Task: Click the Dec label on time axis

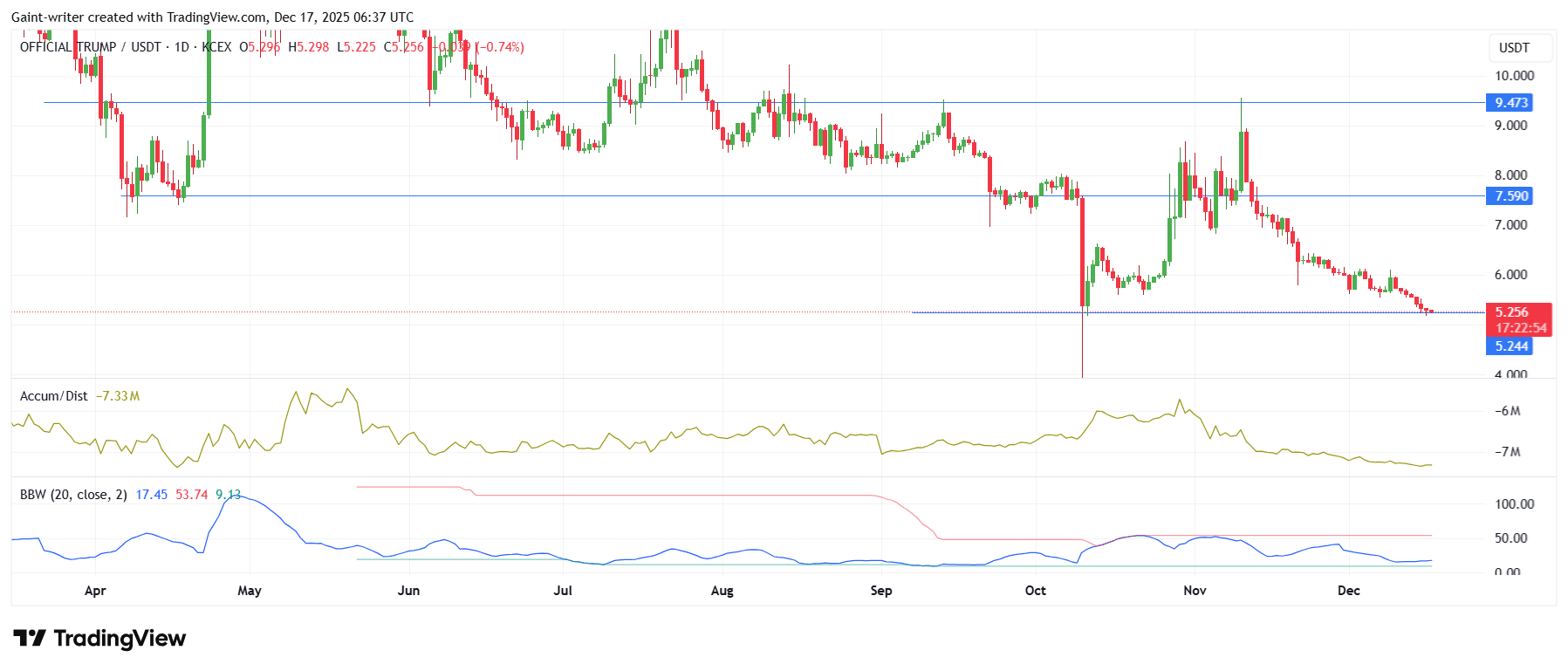Action: click(x=1349, y=591)
